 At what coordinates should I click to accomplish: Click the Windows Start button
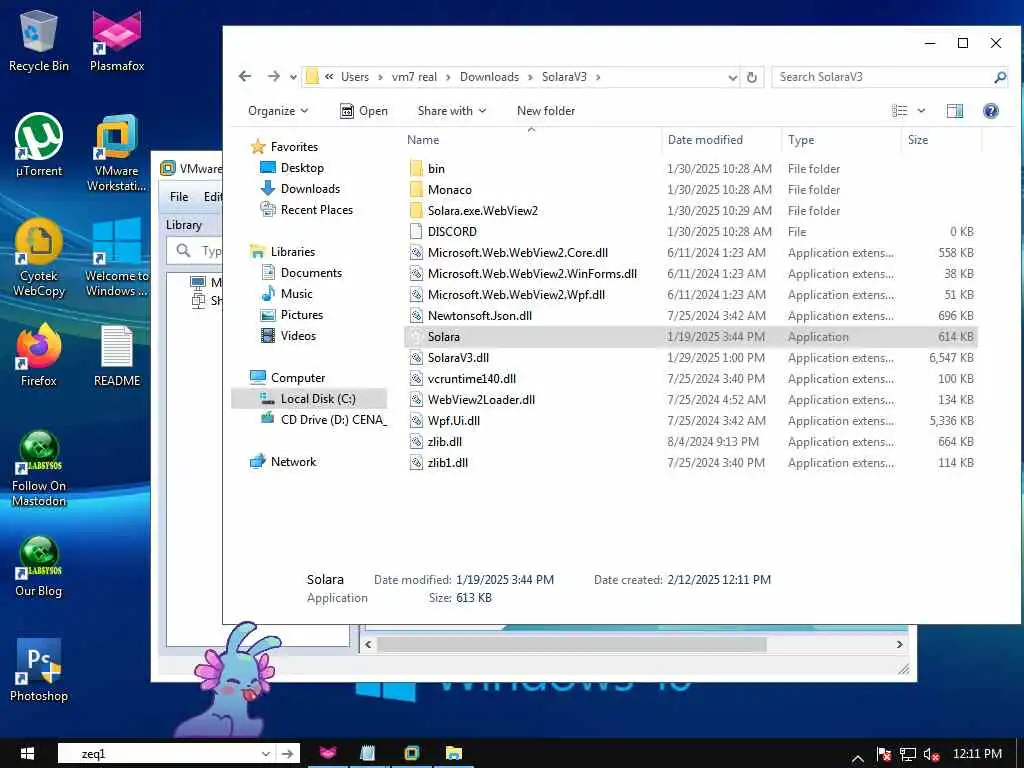27,754
